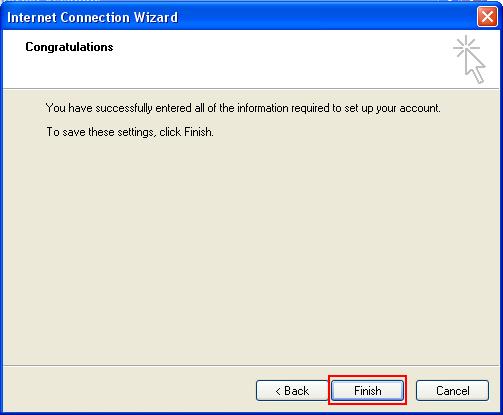
Task: Go back with the < Back button
Action: pyautogui.click(x=292, y=390)
